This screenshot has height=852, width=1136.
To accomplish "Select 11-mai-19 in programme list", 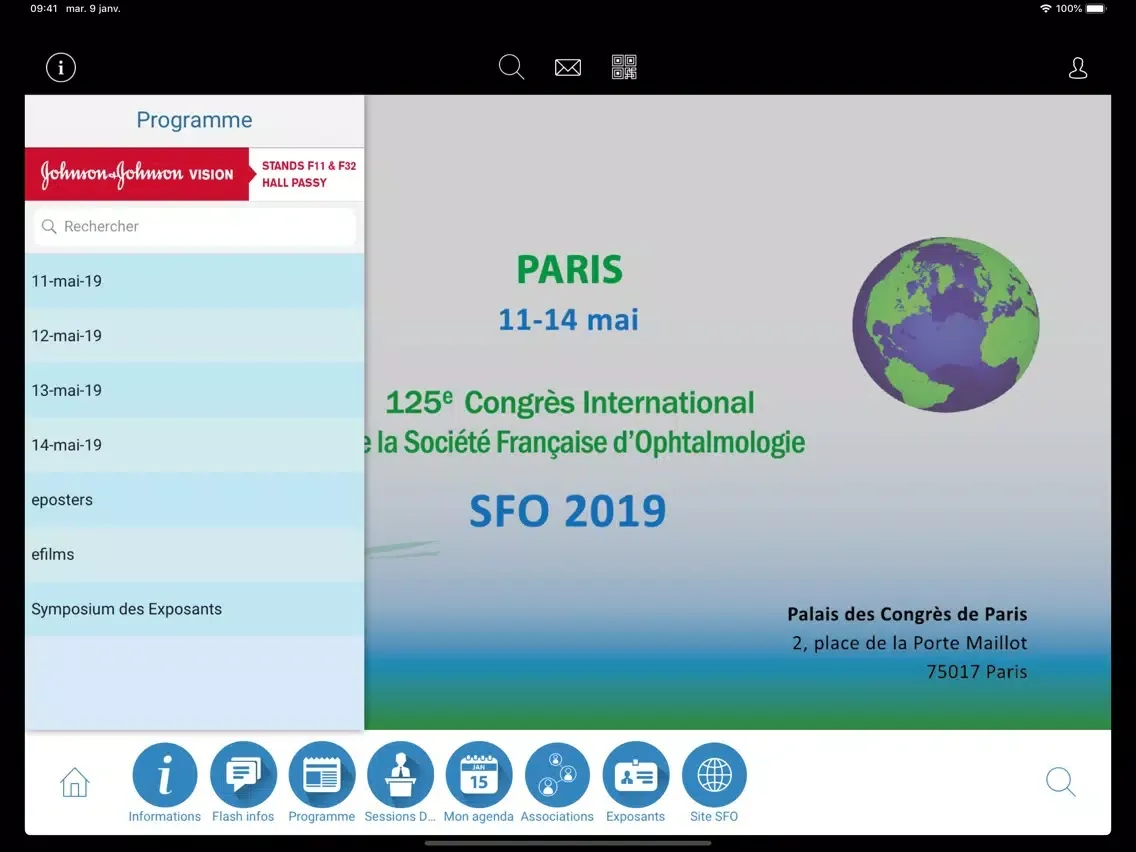I will tap(195, 281).
